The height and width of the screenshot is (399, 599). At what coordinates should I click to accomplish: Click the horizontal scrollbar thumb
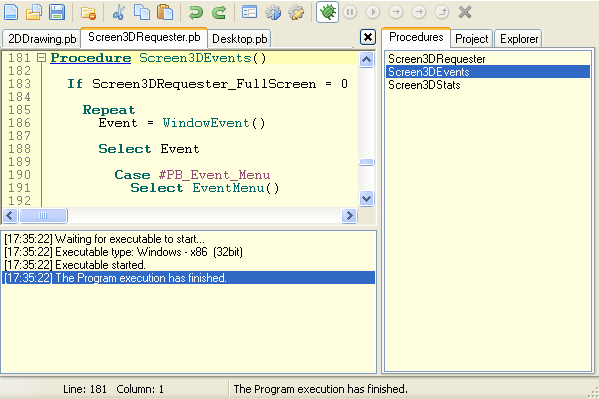(43, 216)
